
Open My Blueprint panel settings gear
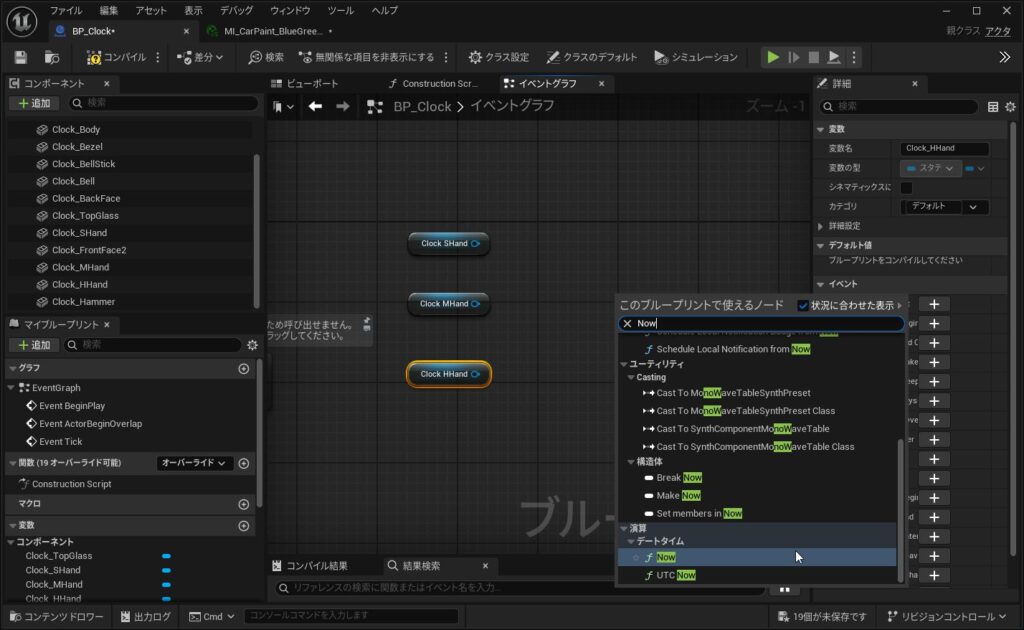(252, 345)
